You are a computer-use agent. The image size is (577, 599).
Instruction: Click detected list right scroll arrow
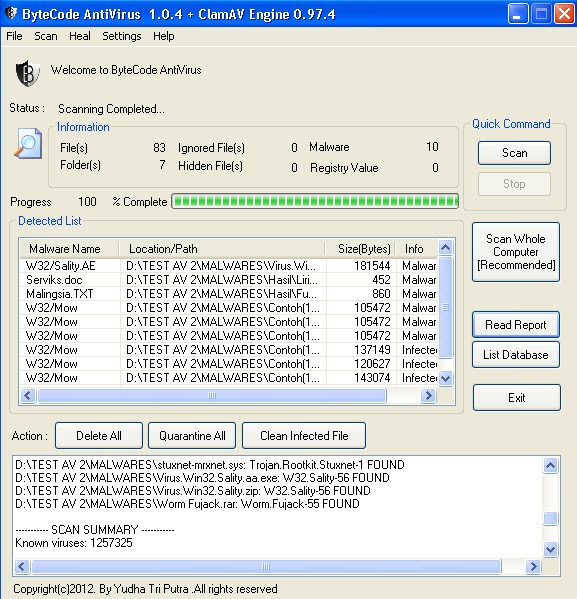point(428,395)
